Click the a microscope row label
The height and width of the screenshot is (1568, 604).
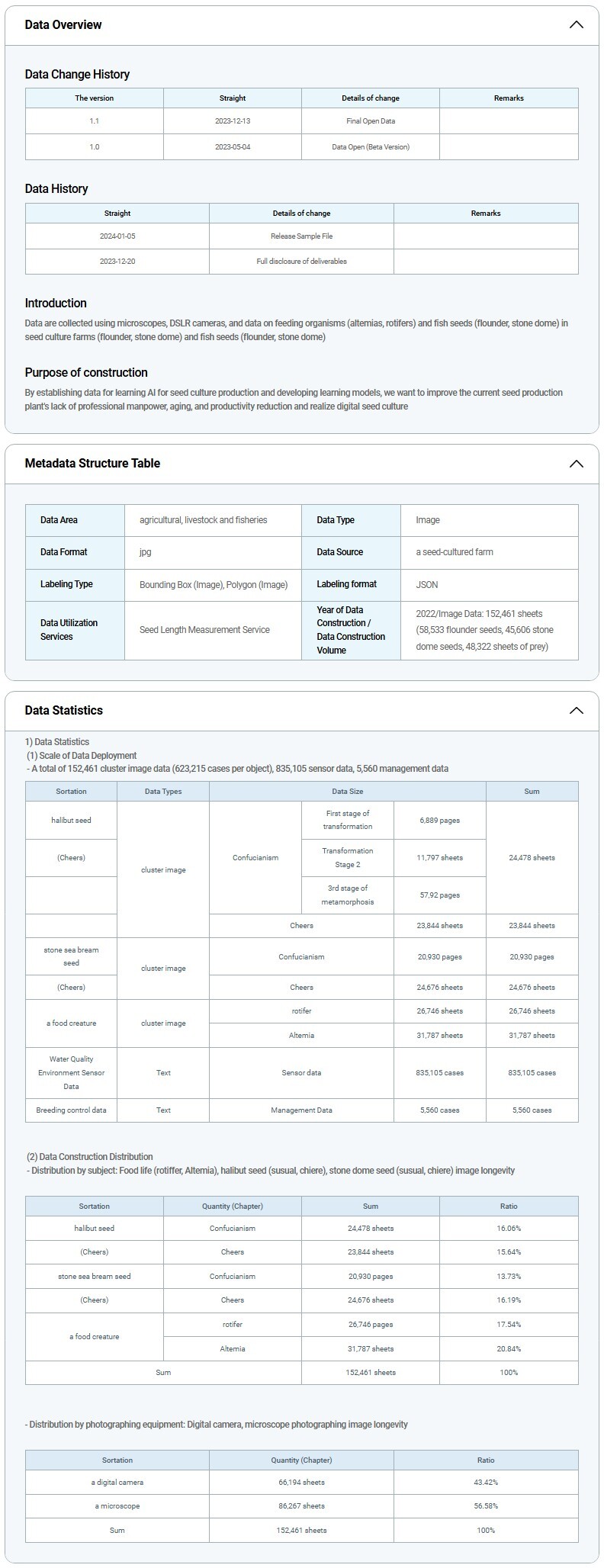click(117, 1506)
